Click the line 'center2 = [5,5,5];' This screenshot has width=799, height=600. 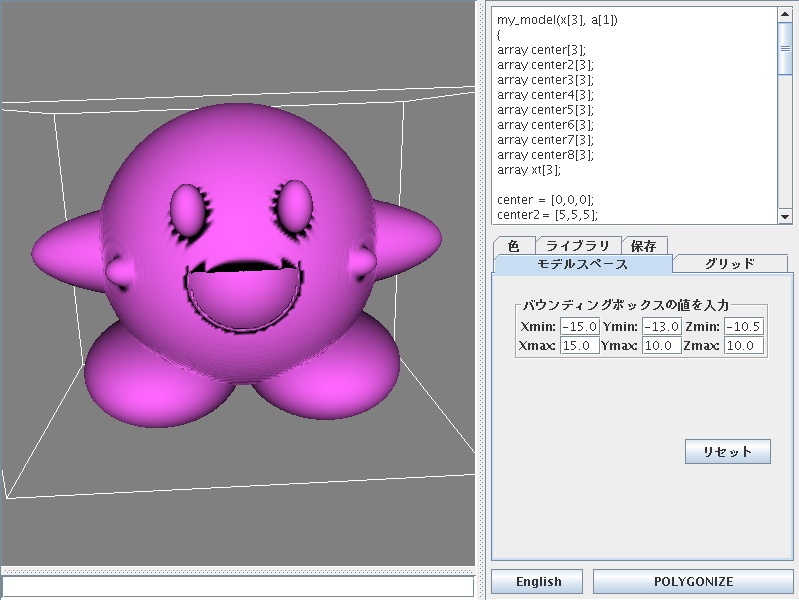click(547, 215)
